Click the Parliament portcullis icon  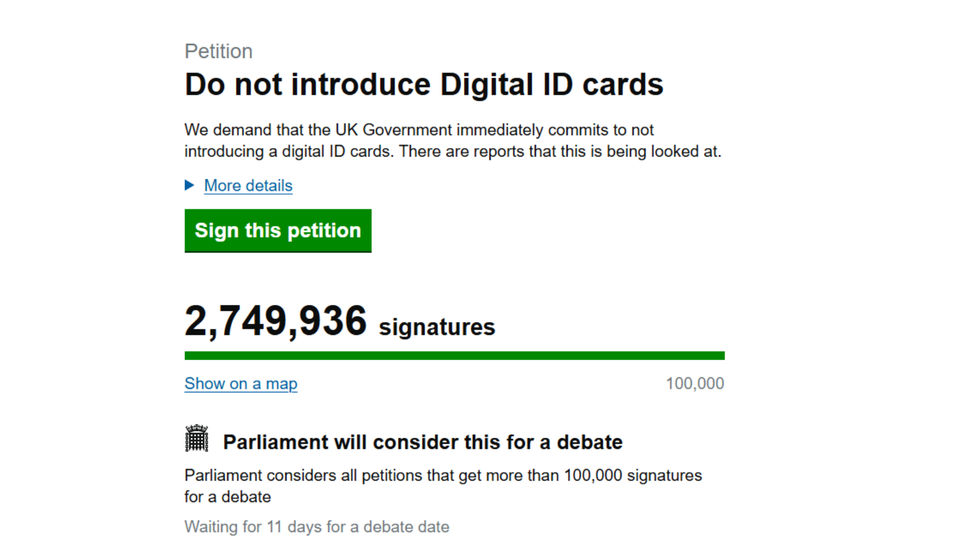(197, 439)
